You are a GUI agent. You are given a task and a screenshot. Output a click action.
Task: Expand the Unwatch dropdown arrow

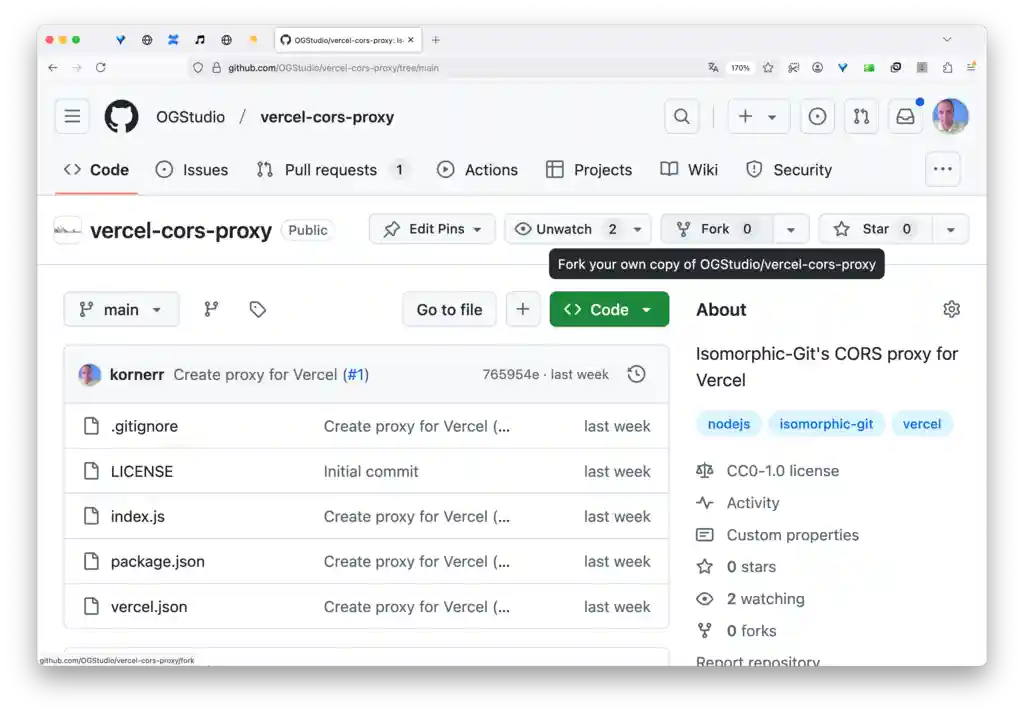click(637, 229)
